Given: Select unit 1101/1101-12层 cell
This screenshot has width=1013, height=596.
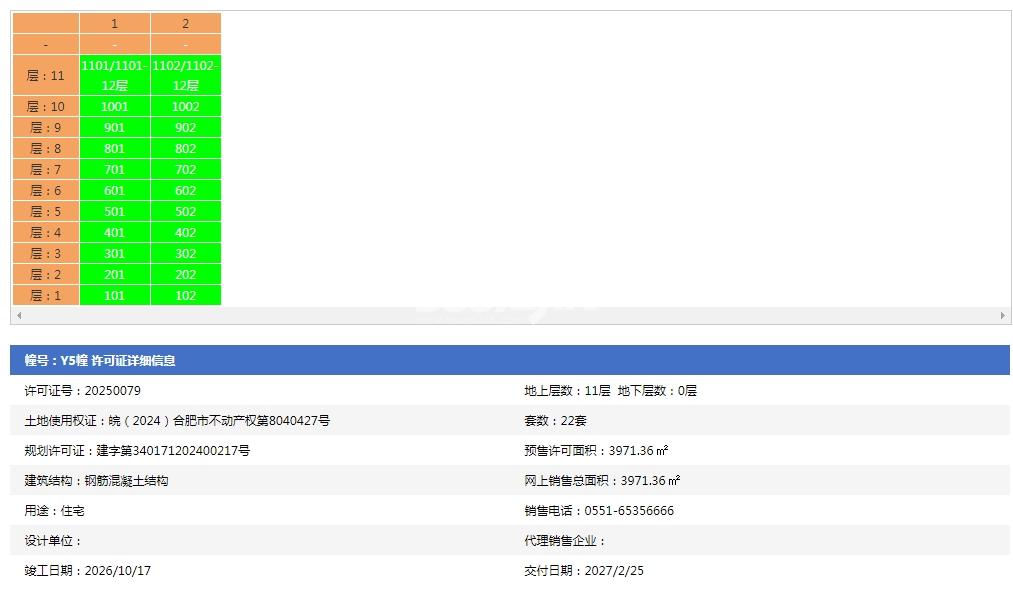Looking at the screenshot, I should [x=114, y=75].
